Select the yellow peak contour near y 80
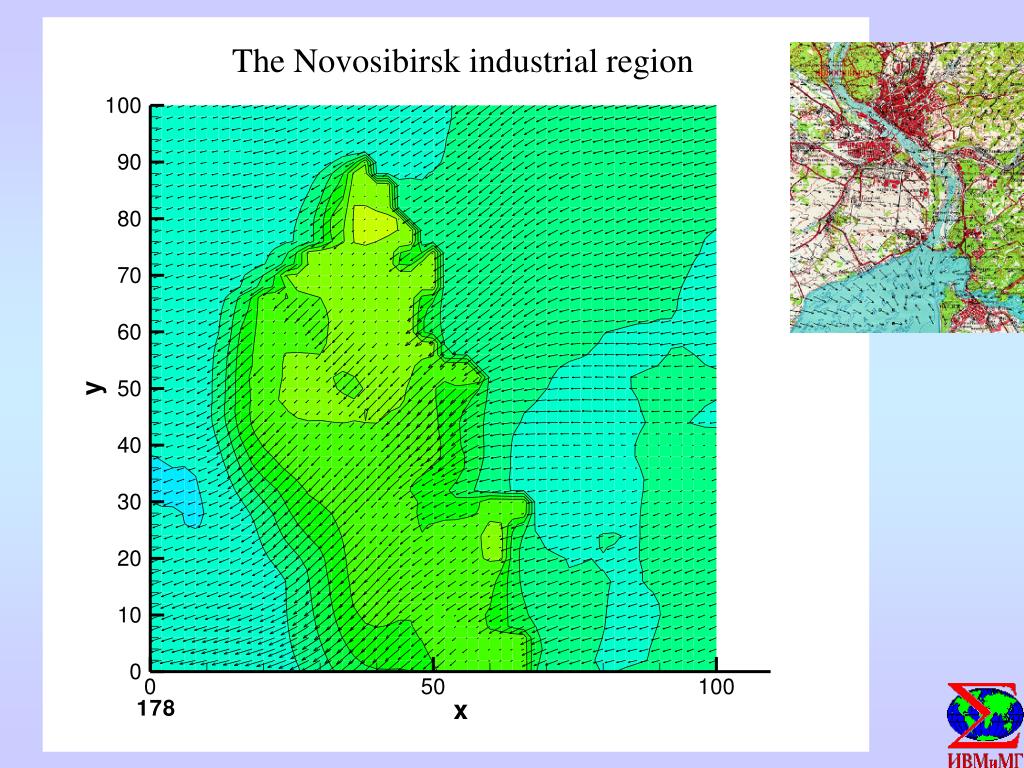The height and width of the screenshot is (768, 1024). pos(374,225)
